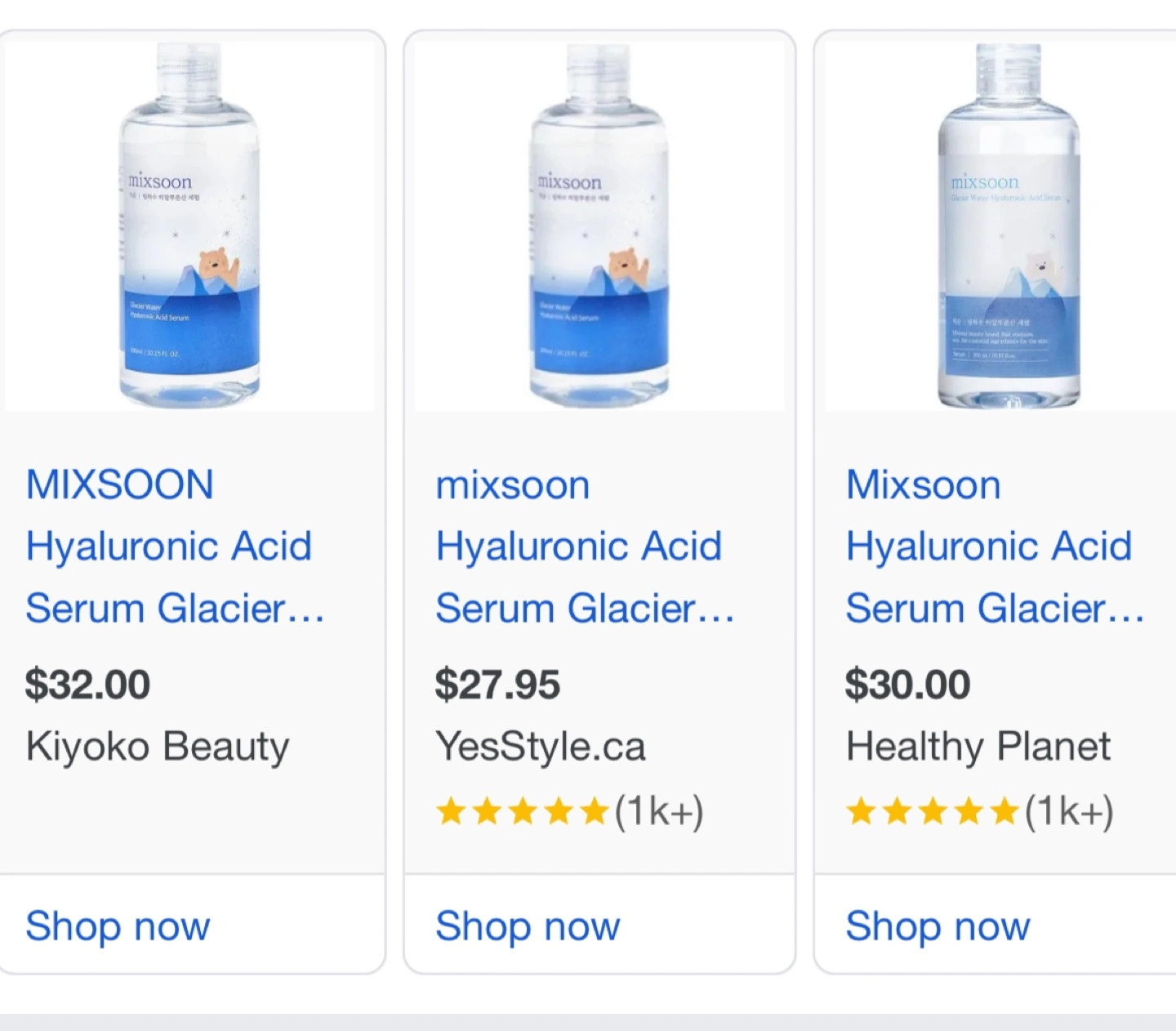Open the (1k+) review count for YesStyle.ca
This screenshot has width=1176, height=1031.
(x=659, y=812)
